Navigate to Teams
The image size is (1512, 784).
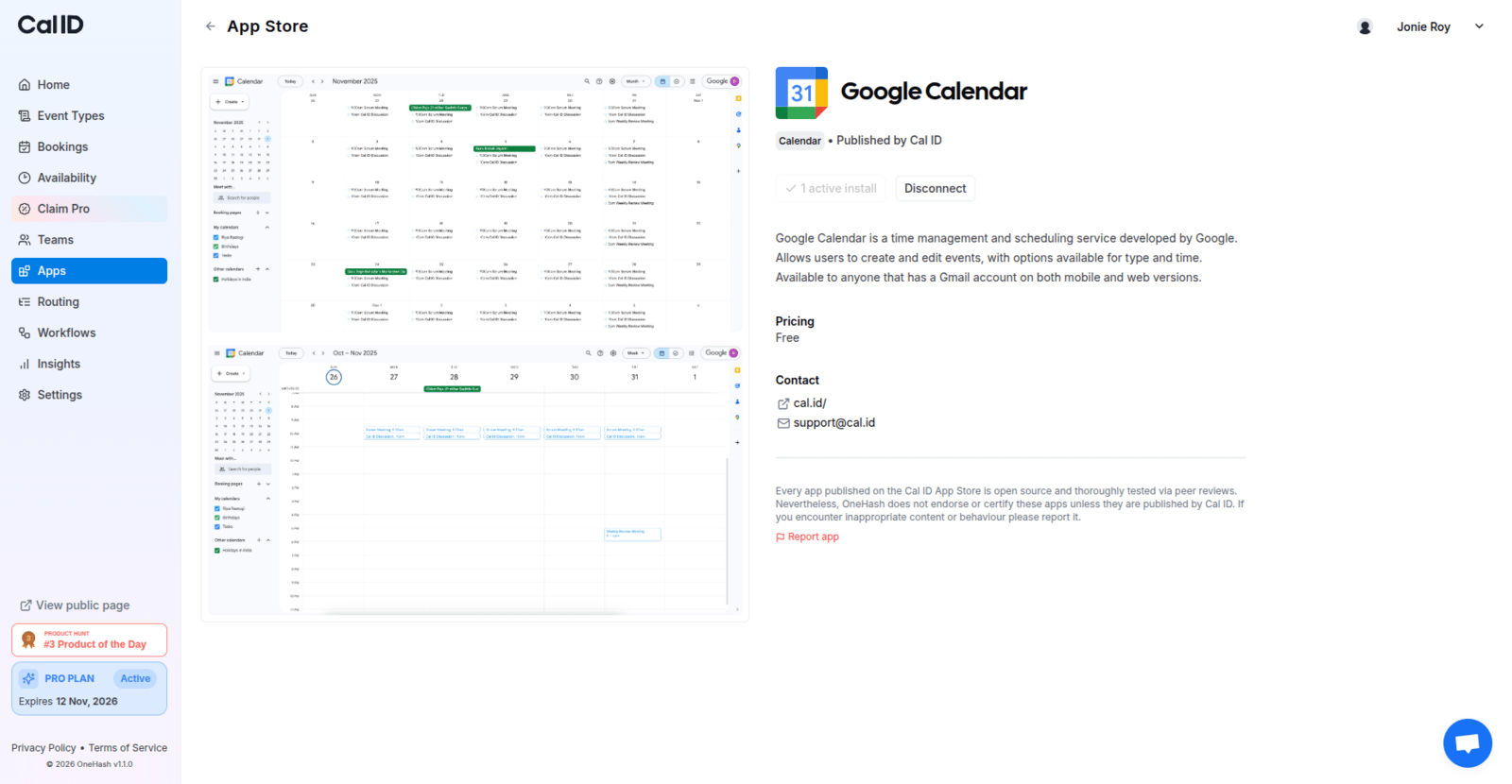pos(89,240)
